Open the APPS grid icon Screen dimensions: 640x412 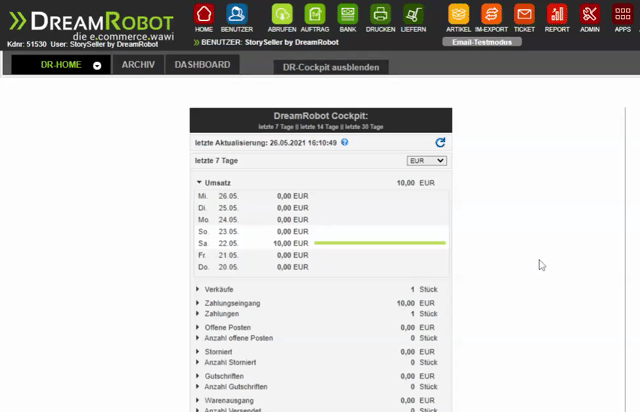coord(622,18)
